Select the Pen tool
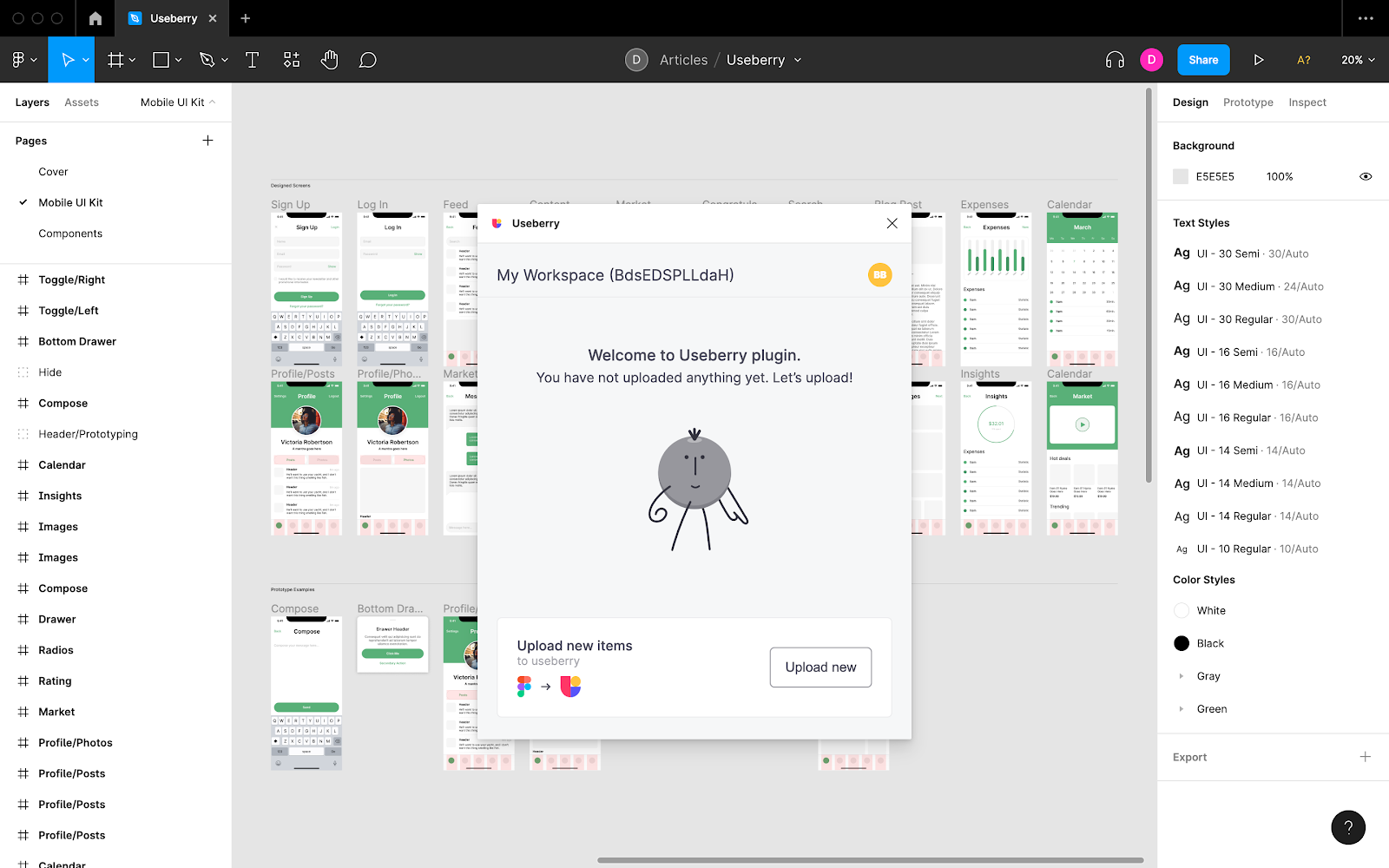The height and width of the screenshot is (868, 1389). click(x=207, y=60)
